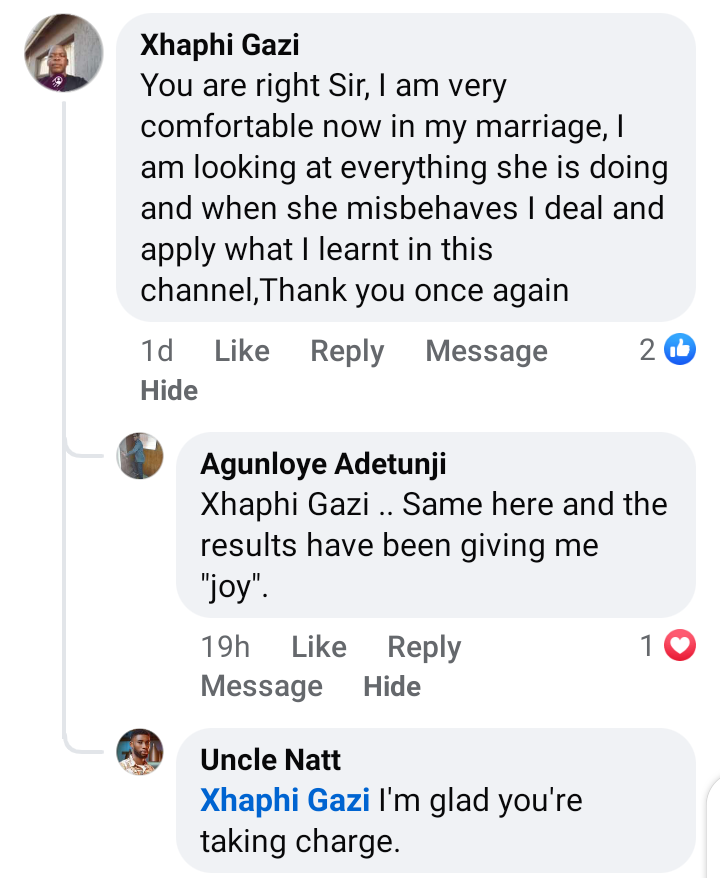Open the Agunloye Adetunji commenter name
The height and width of the screenshot is (878, 720).
pos(323,464)
